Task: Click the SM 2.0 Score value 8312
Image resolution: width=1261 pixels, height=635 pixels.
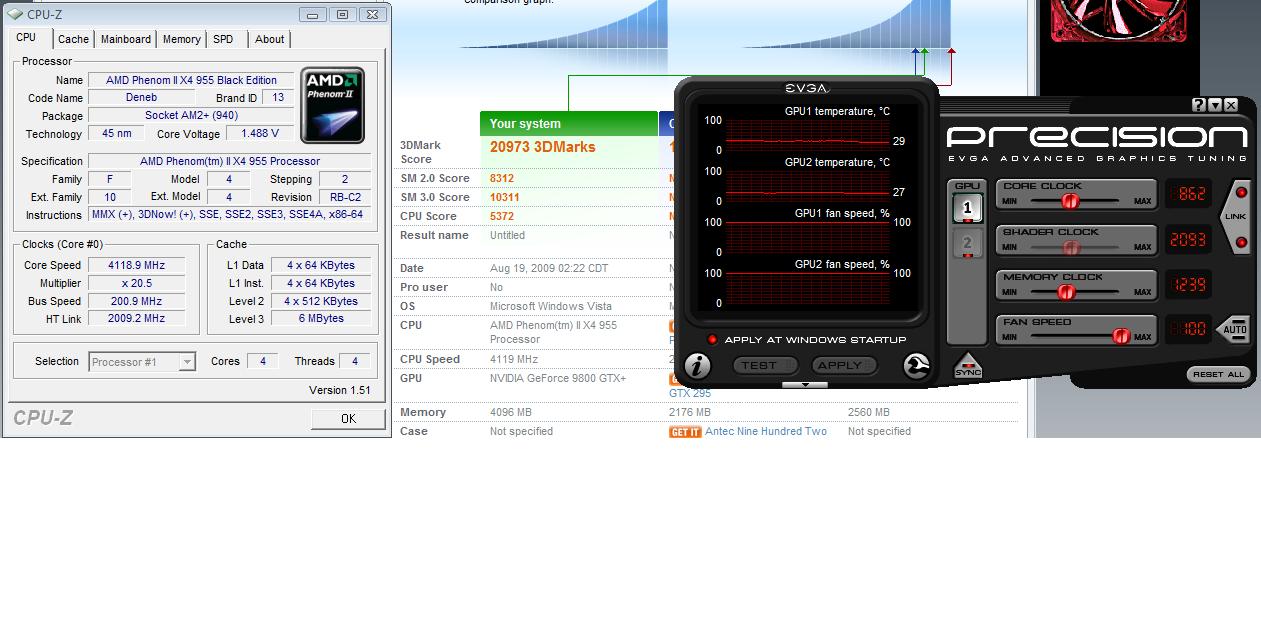Action: 502,178
